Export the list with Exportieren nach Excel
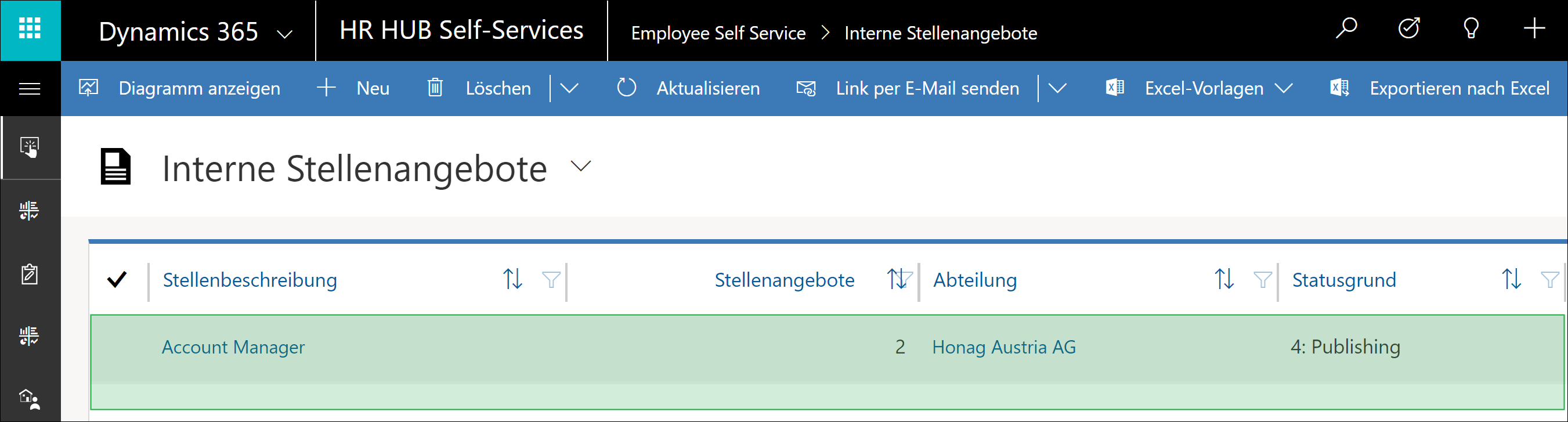Screen dimensions: 1568x422 1459,89
